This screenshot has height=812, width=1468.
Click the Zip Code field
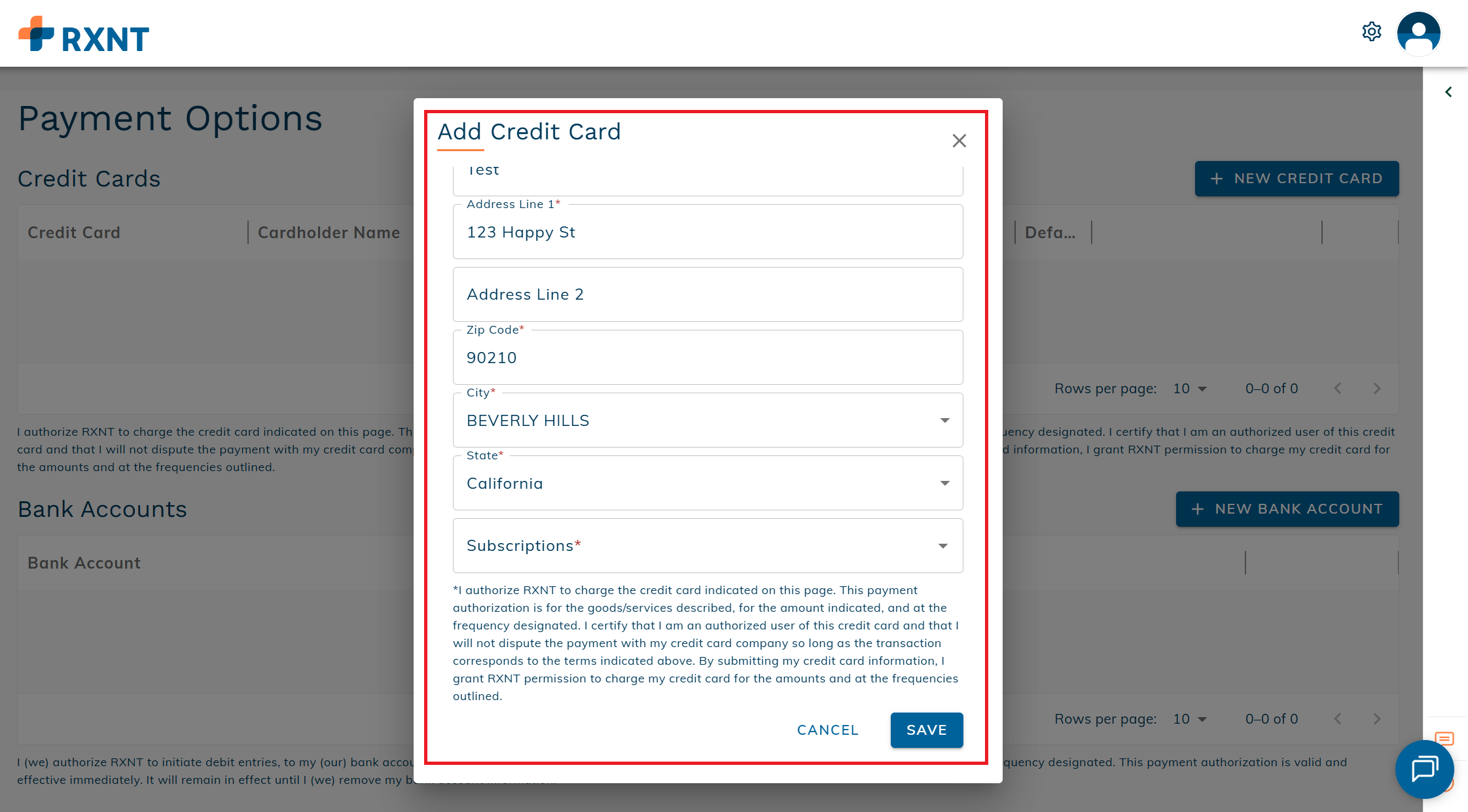click(707, 357)
